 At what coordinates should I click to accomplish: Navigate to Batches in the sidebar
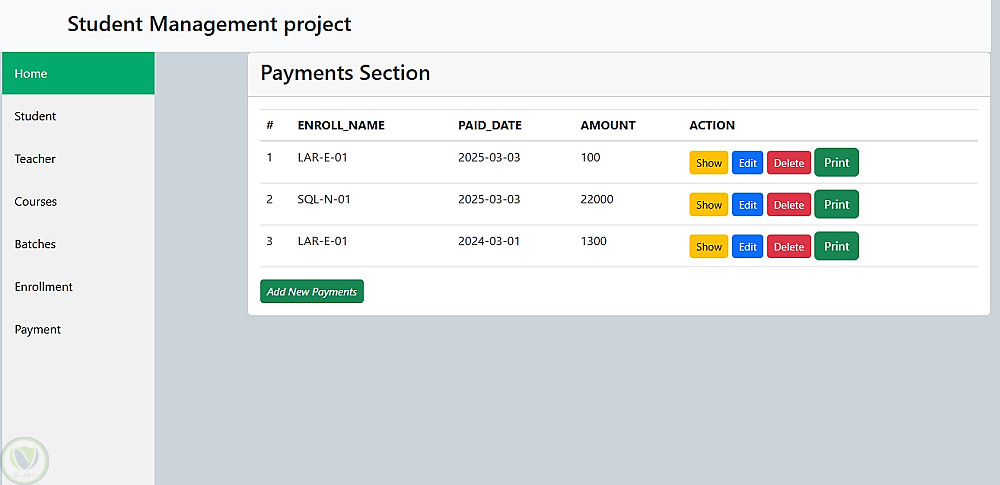pyautogui.click(x=35, y=244)
